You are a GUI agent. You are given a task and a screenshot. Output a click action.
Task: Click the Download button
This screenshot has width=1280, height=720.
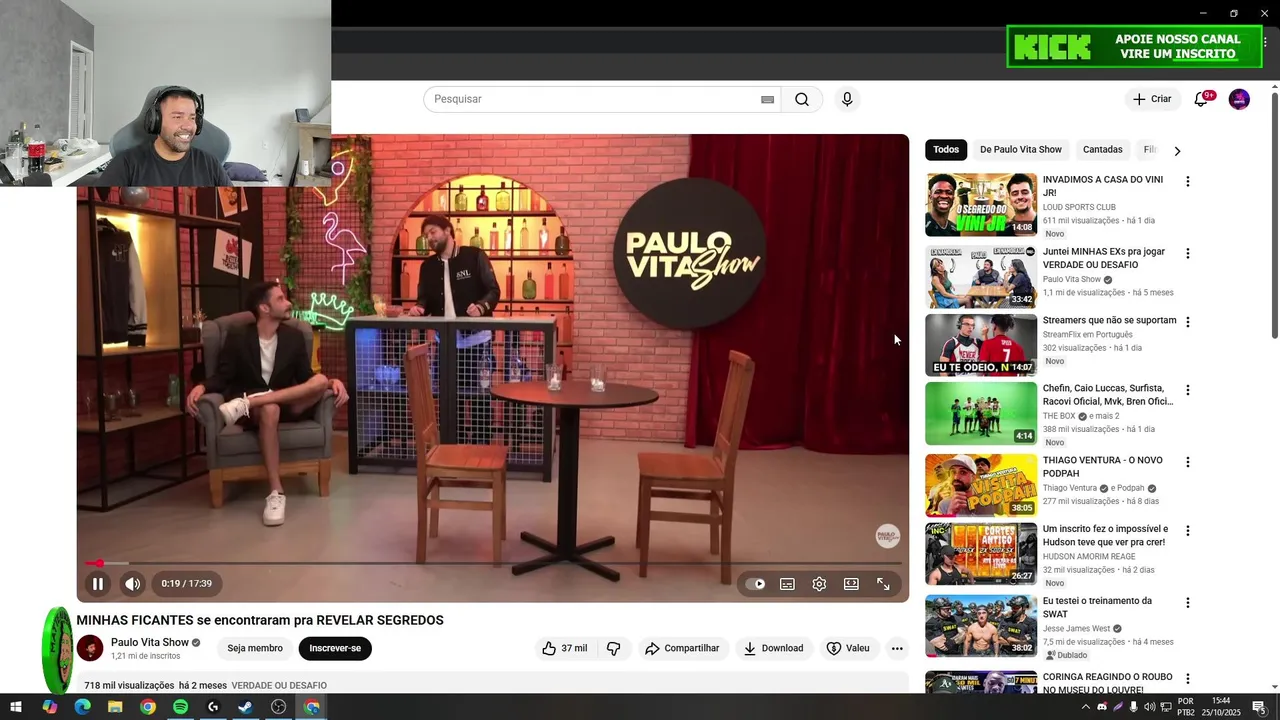(x=773, y=648)
